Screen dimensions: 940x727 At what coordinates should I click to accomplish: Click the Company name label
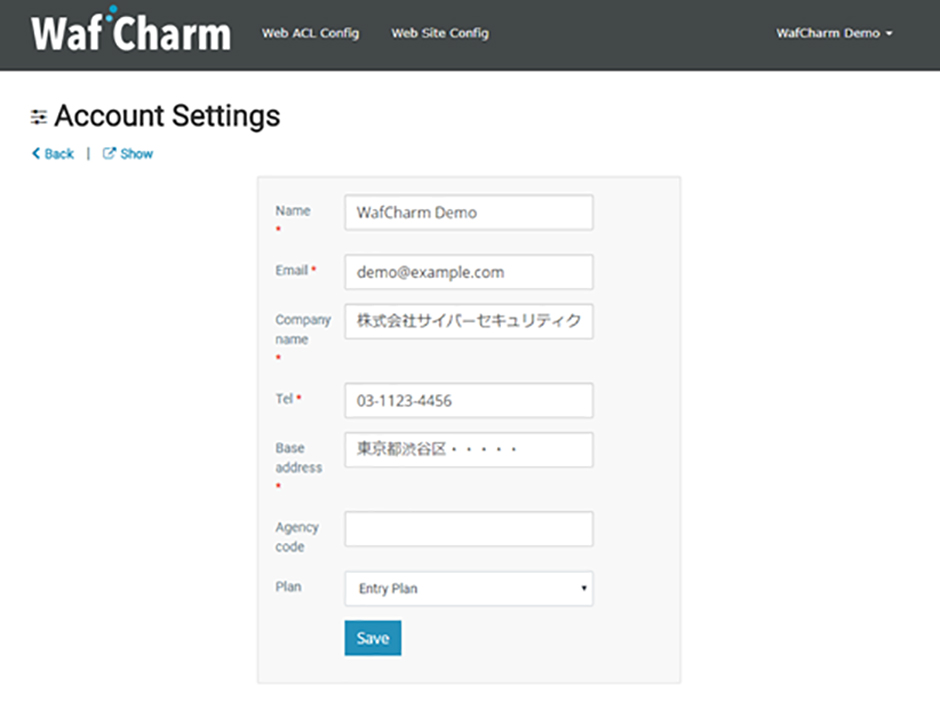(303, 330)
